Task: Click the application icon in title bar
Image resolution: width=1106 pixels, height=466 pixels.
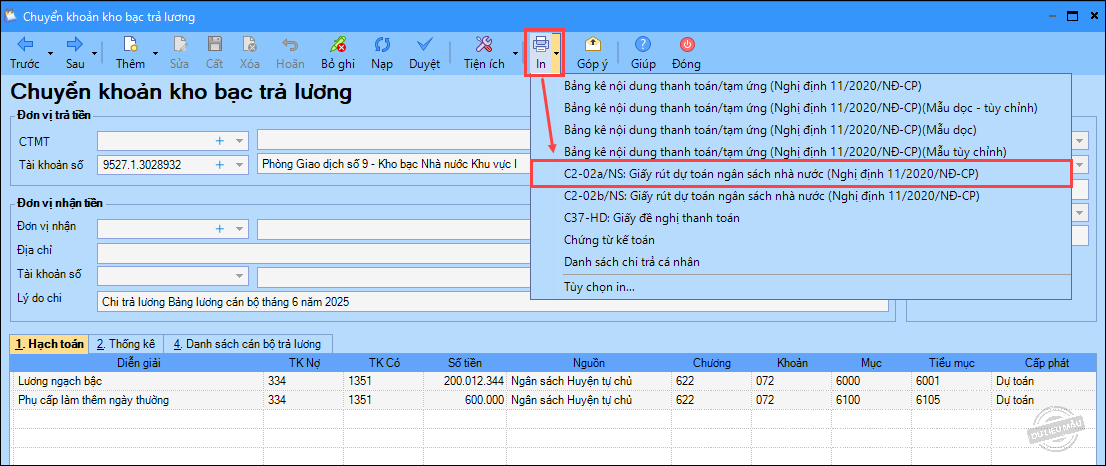Action: (x=11, y=15)
